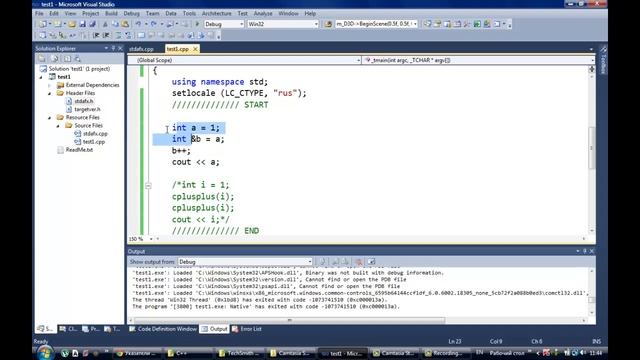This screenshot has width=640, height=360.
Task: Click the Save All toolbar icon
Action: tap(93, 24)
